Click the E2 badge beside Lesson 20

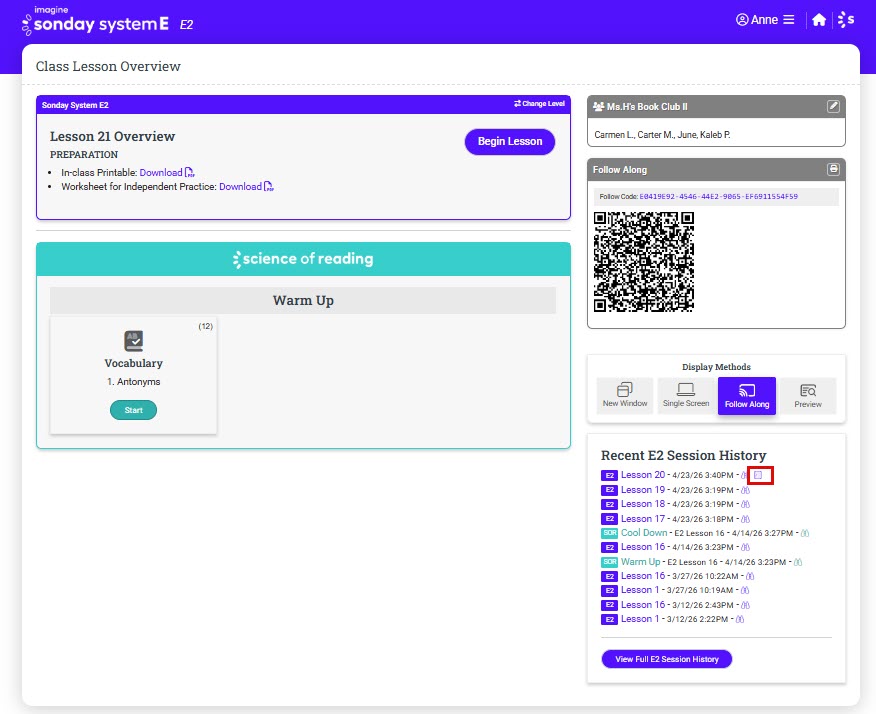[x=609, y=475]
